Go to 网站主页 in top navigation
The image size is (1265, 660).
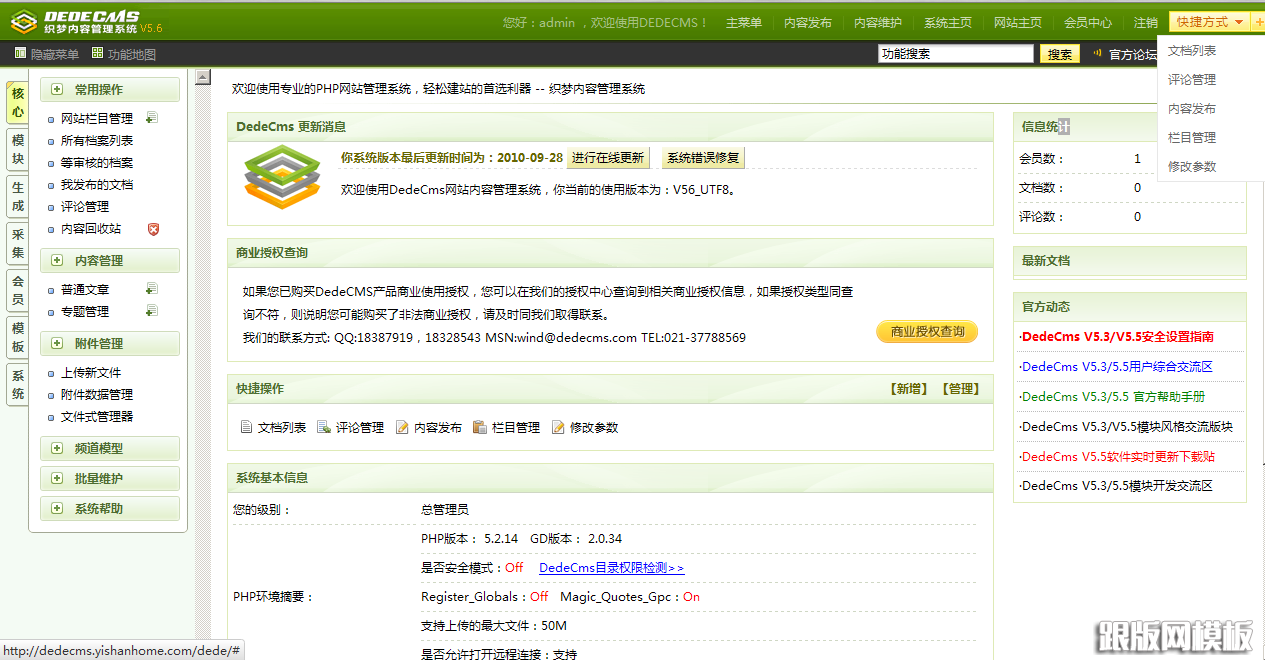(x=1018, y=23)
